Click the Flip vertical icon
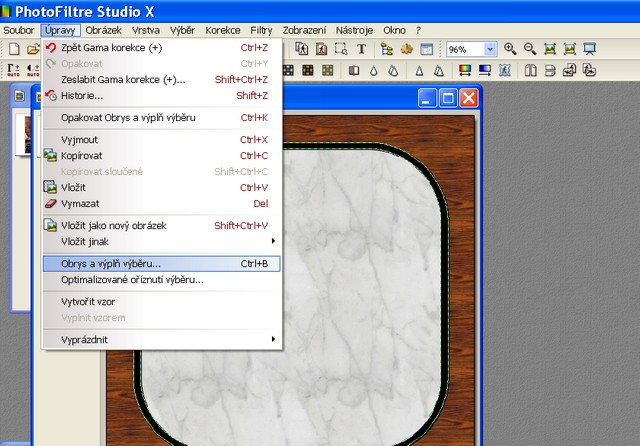Image resolution: width=640 pixels, height=446 pixels. pyautogui.click(x=550, y=71)
